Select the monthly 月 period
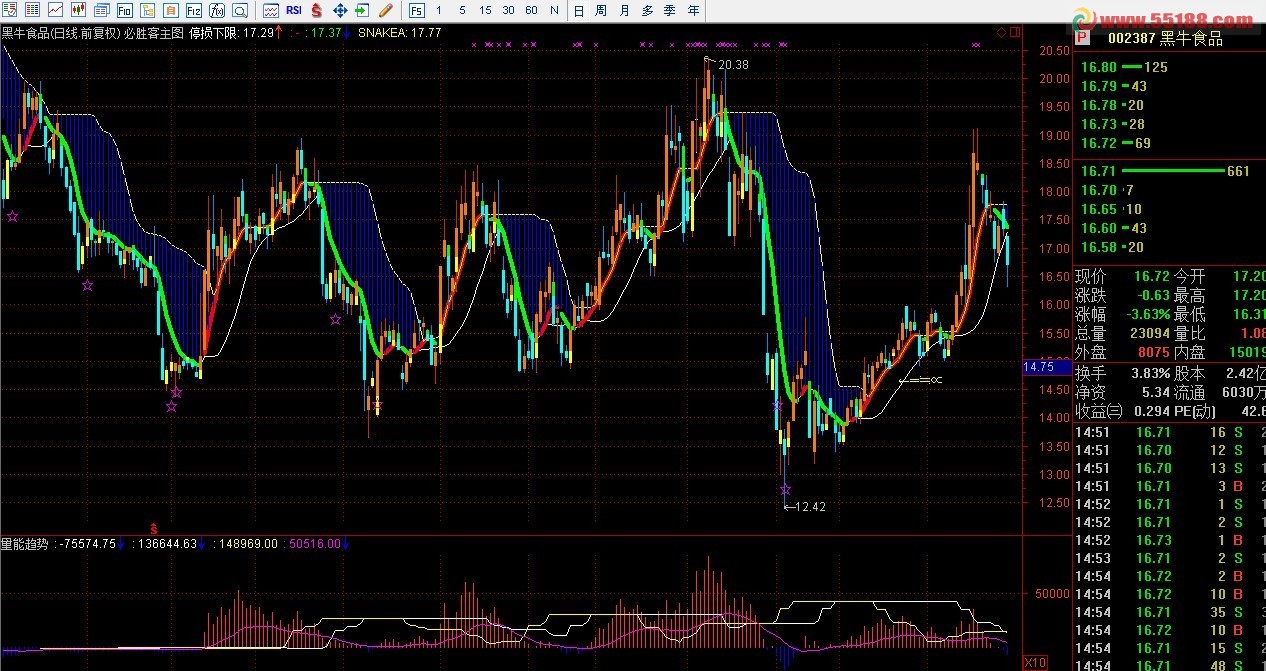The width and height of the screenshot is (1266, 671). 625,10
